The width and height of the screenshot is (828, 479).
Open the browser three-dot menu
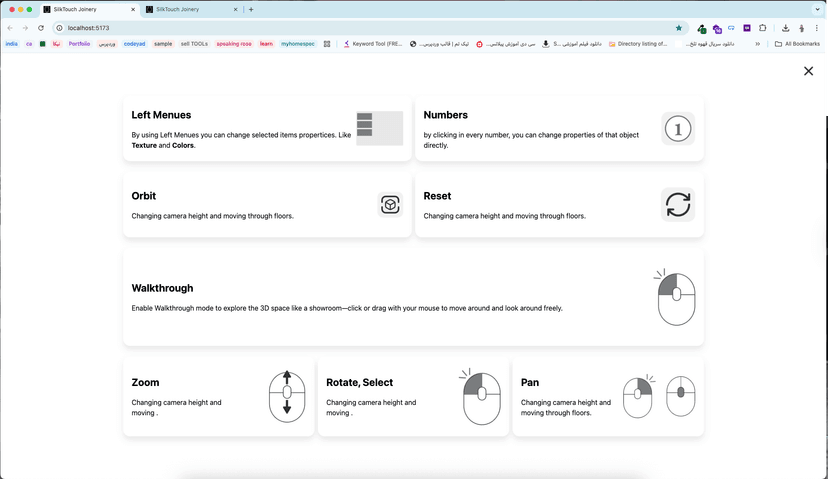pos(817,28)
